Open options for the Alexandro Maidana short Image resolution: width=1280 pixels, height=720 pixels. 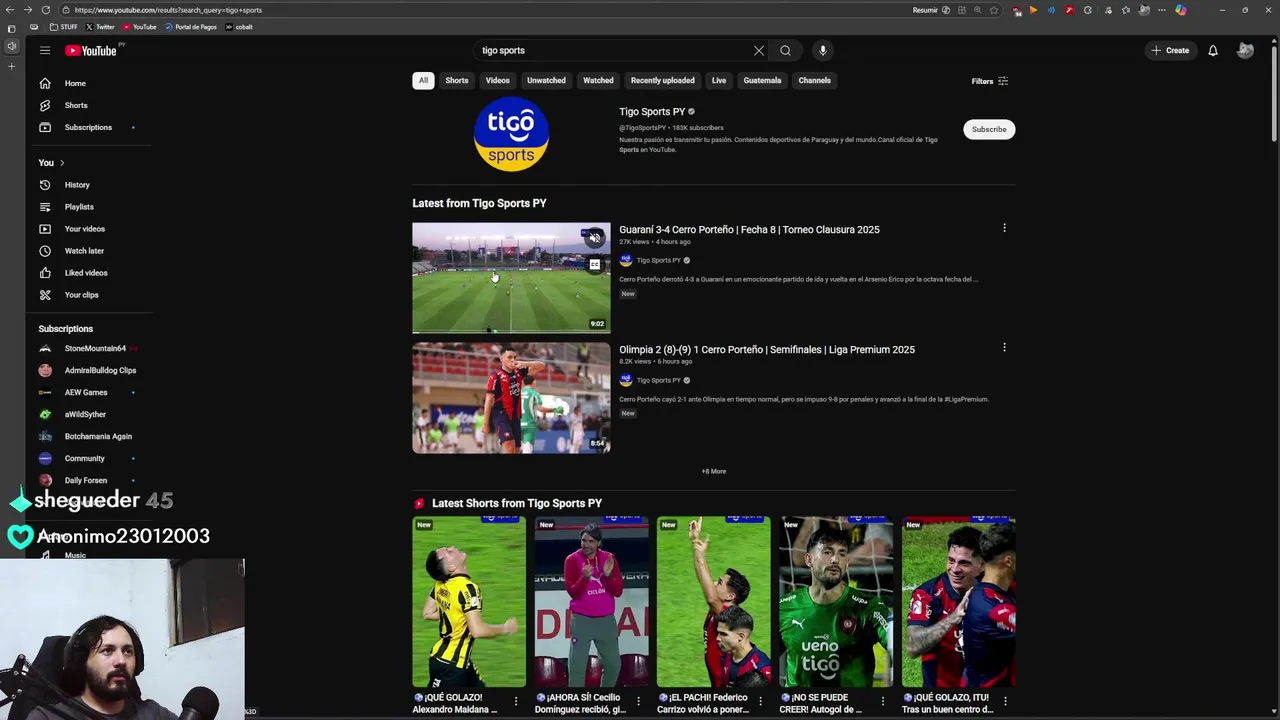(x=516, y=702)
